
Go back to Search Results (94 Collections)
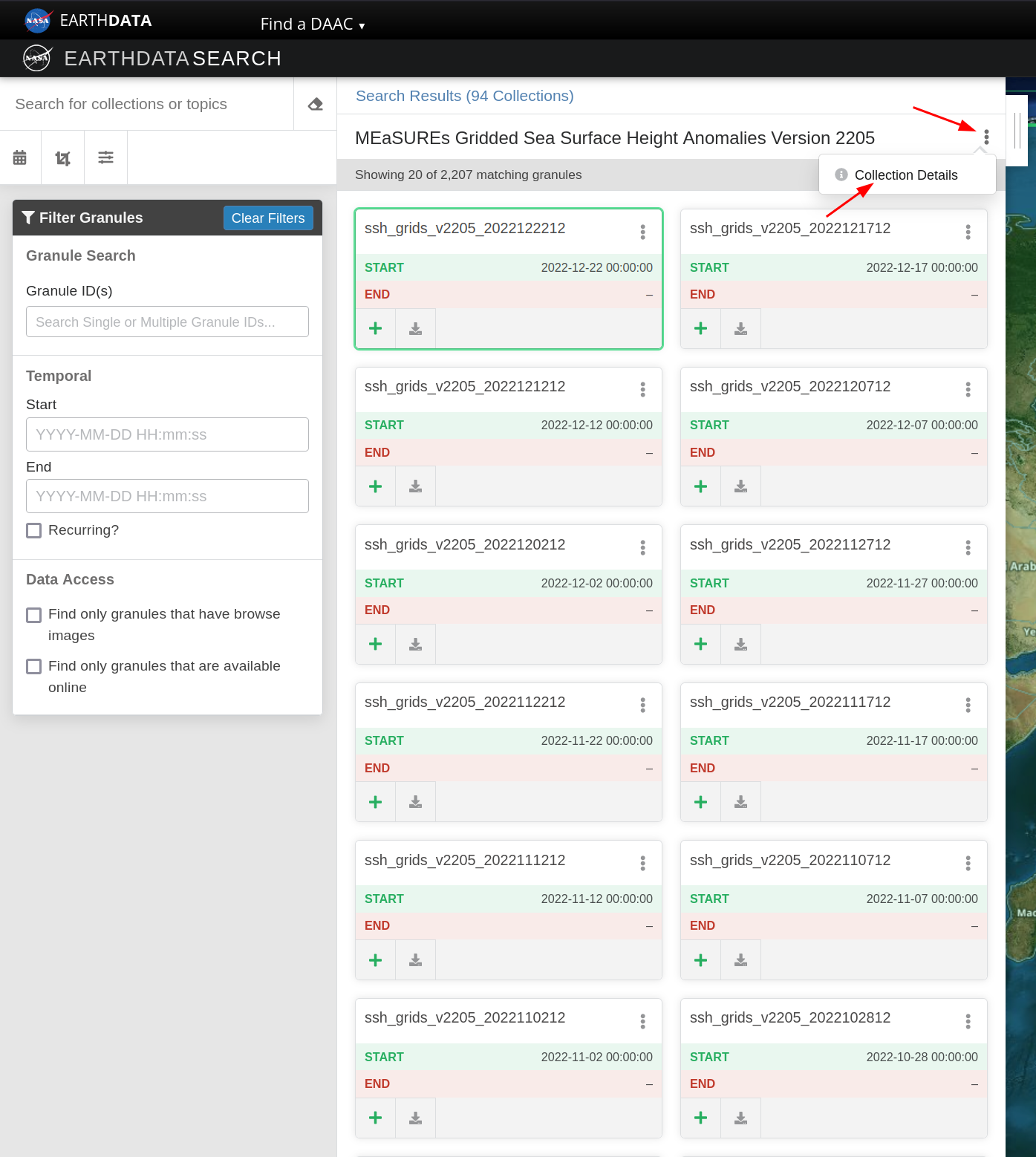click(x=464, y=96)
